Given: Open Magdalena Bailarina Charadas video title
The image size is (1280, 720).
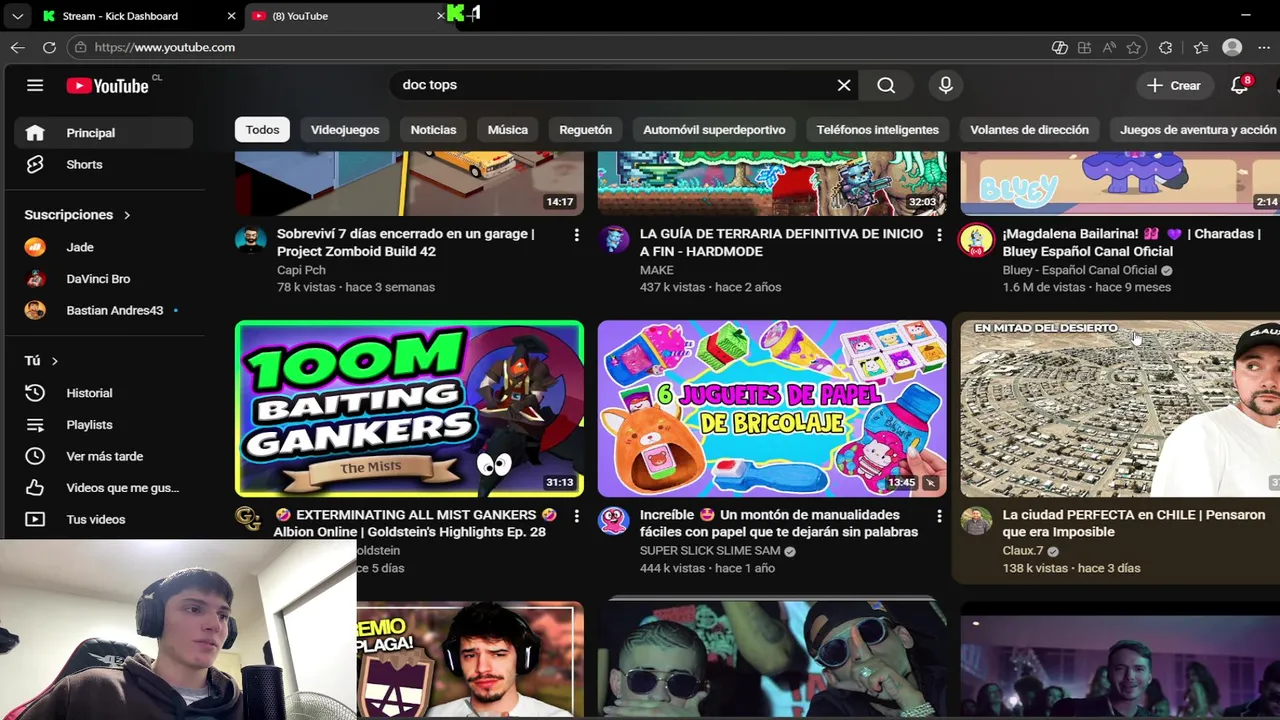Looking at the screenshot, I should tap(1131, 242).
